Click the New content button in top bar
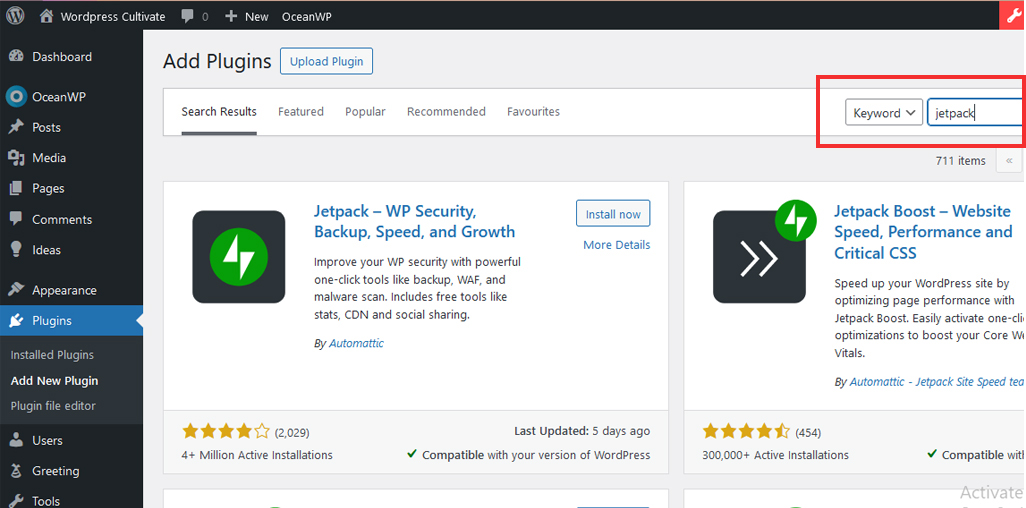1026x508 pixels. (x=247, y=16)
